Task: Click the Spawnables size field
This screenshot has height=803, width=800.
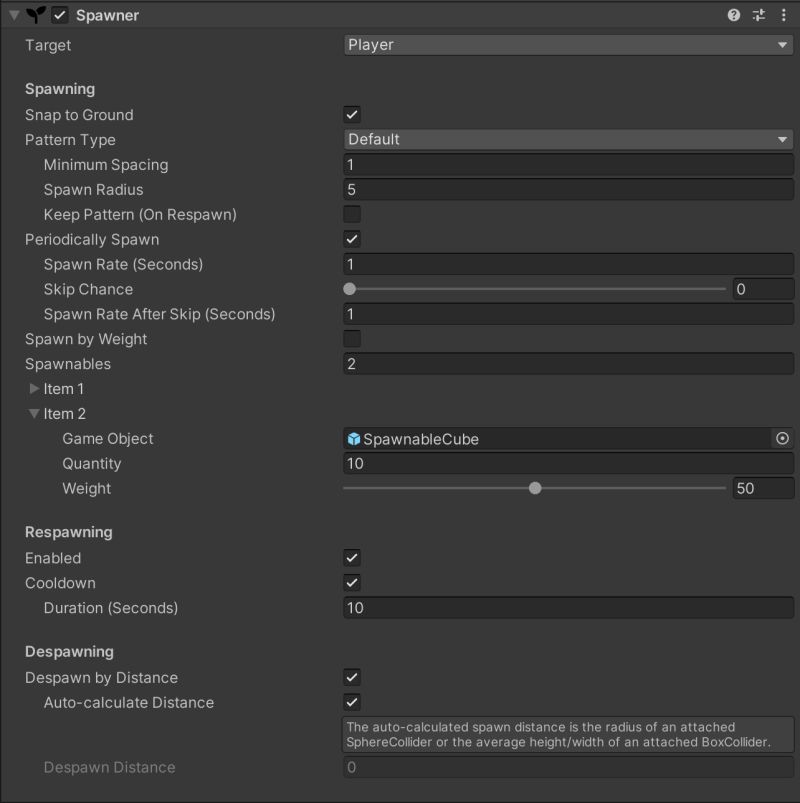Action: click(567, 364)
